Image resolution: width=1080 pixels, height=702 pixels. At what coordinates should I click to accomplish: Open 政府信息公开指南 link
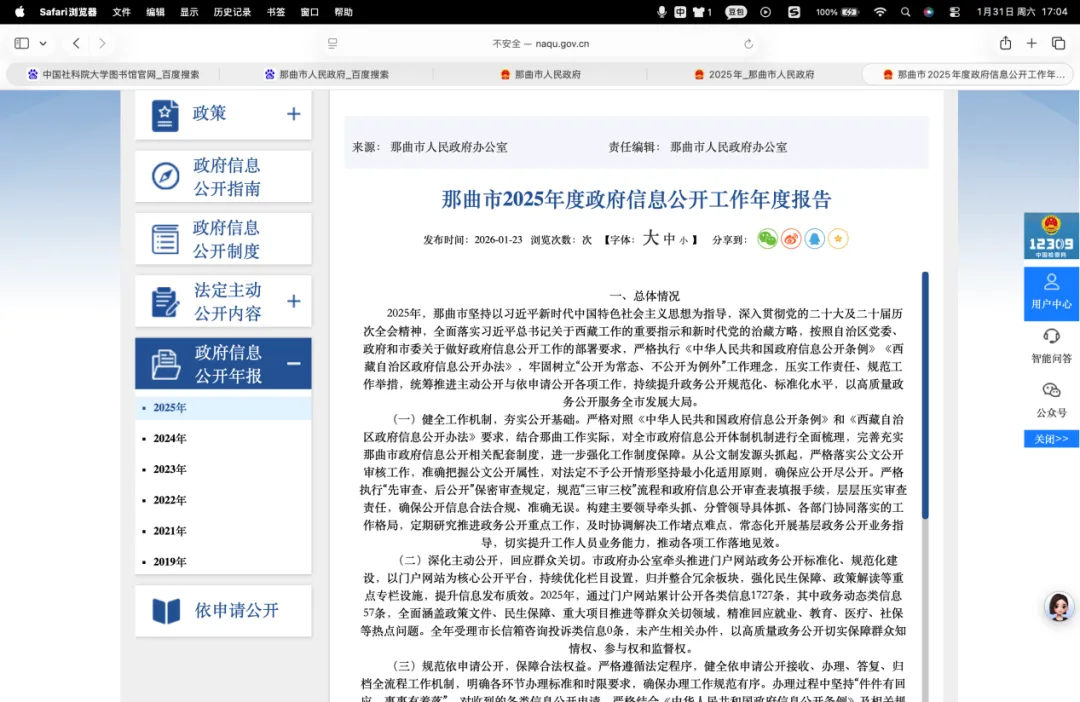[x=227, y=177]
